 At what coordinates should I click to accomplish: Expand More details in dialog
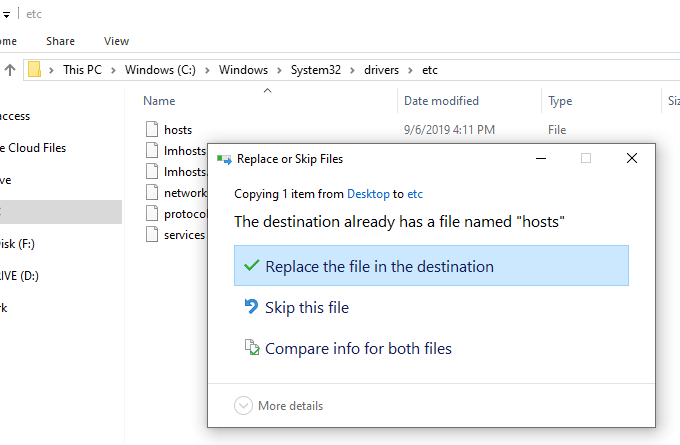243,405
